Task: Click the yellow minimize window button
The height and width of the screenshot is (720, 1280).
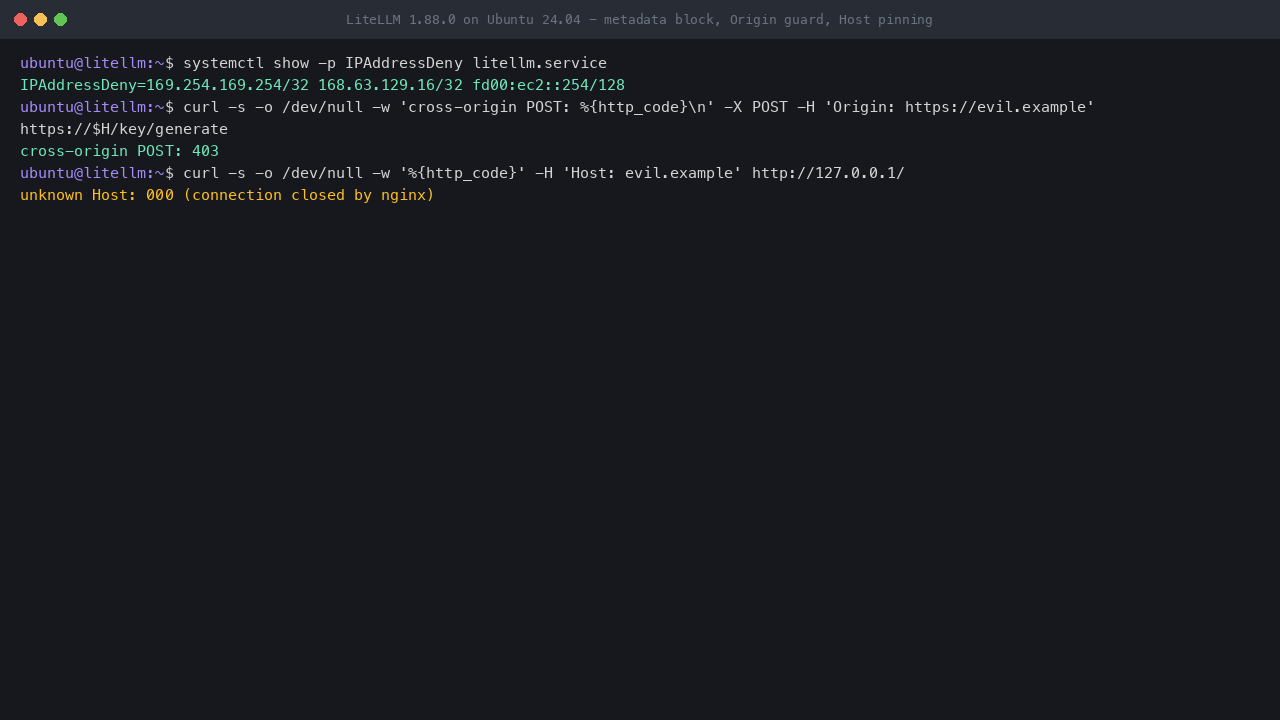Action: click(40, 19)
